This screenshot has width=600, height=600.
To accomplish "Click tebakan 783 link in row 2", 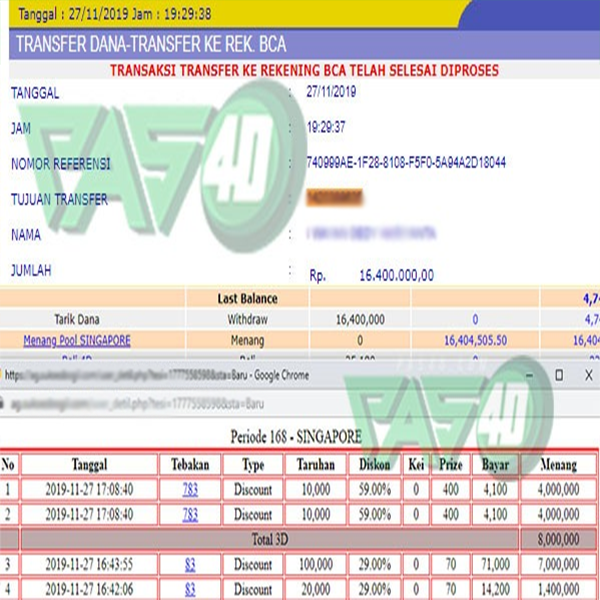I will [190, 514].
